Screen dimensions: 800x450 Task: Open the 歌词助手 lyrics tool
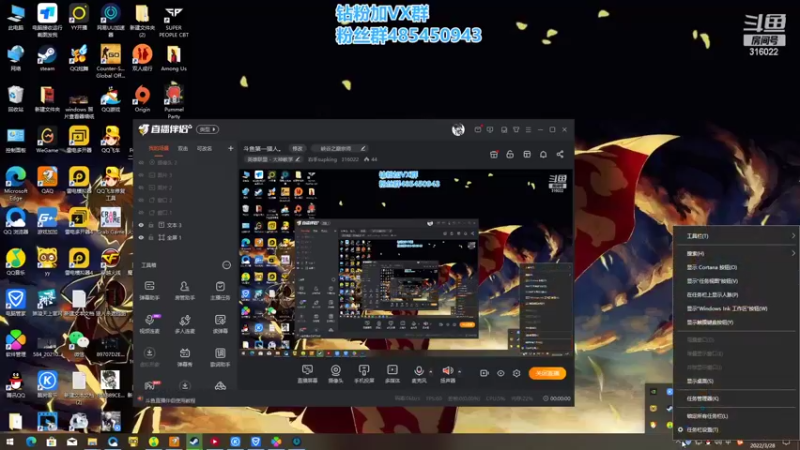(220, 357)
